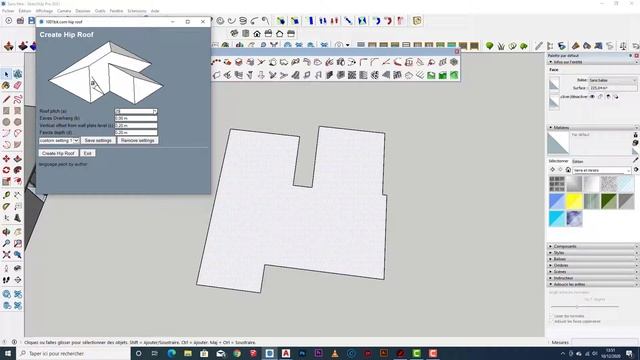Expand the Instructeur panel

[x=593, y=278]
